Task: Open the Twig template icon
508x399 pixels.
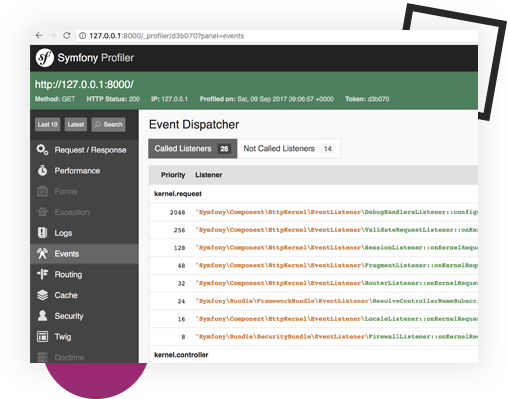Action: pos(42,336)
